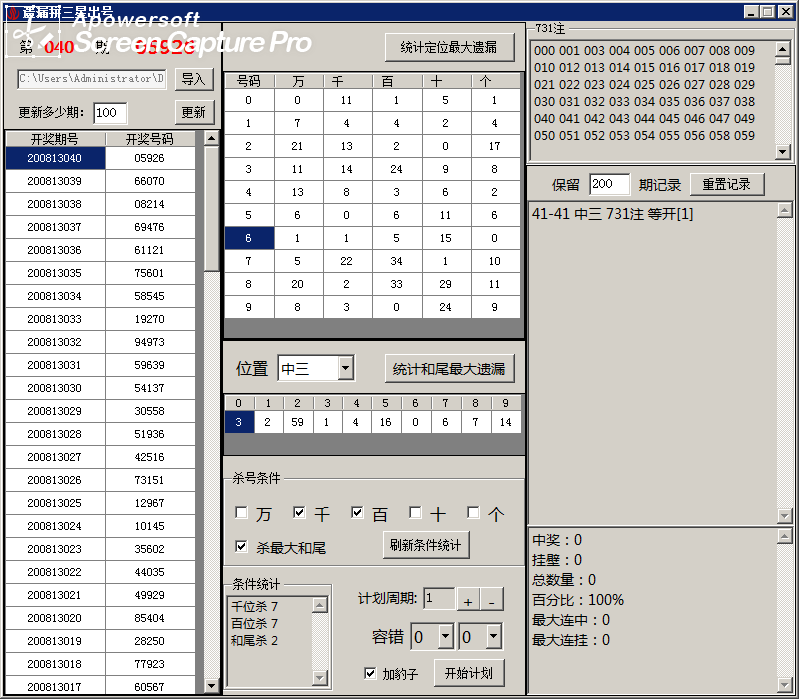Viewport: 799px width, 699px height.
Task: Click the 导入 import button
Action: [193, 79]
